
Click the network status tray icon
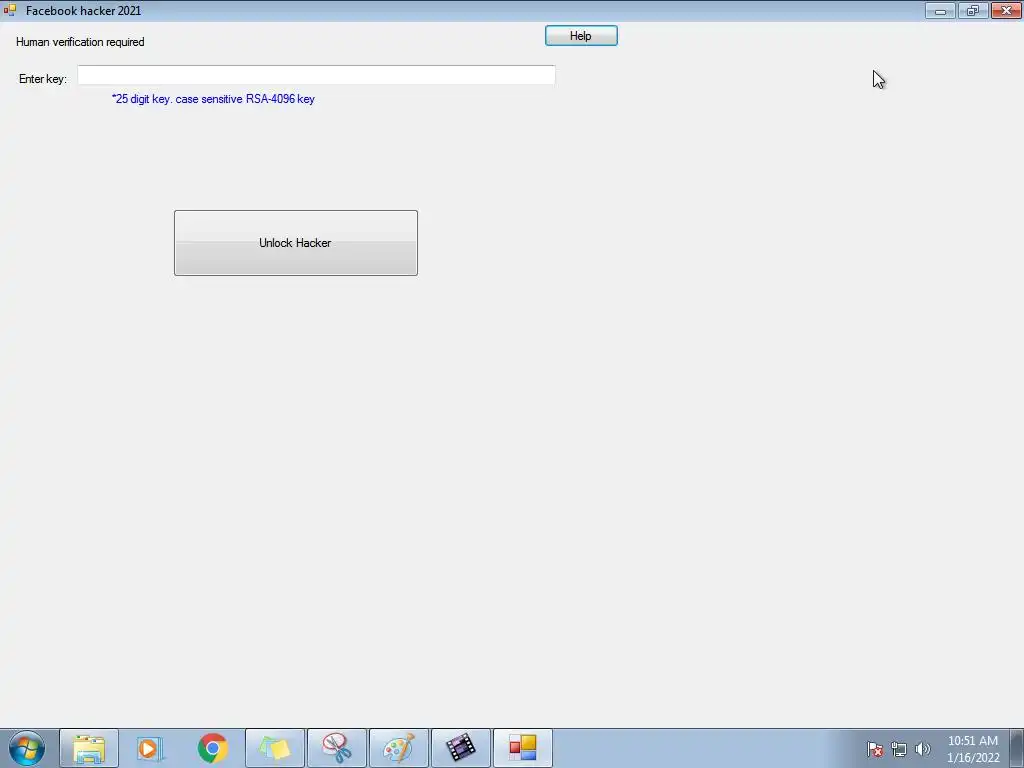899,749
